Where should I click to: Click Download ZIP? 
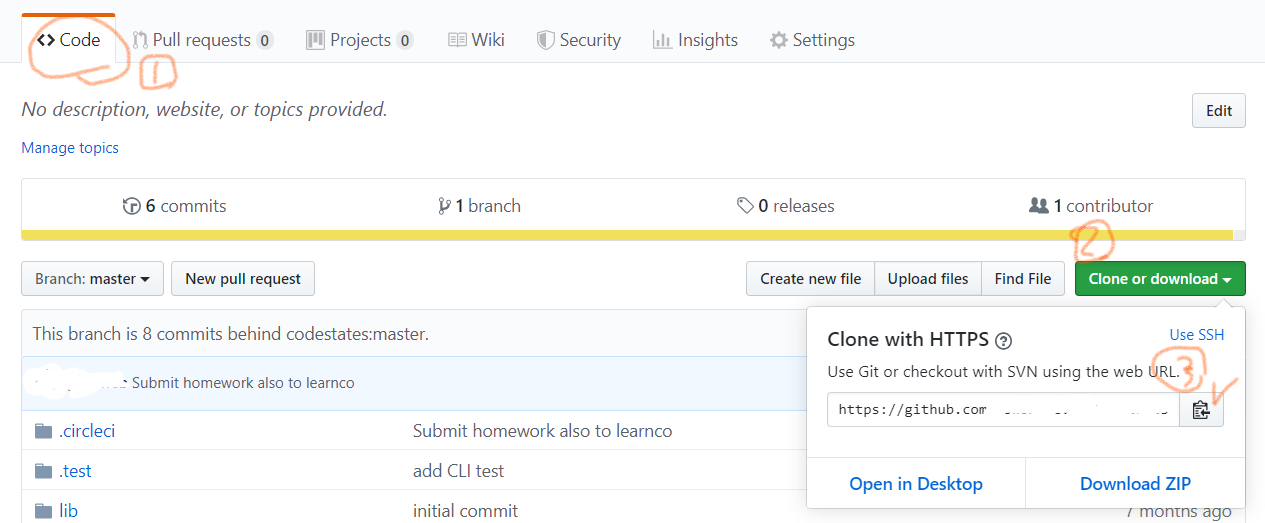tap(1136, 484)
